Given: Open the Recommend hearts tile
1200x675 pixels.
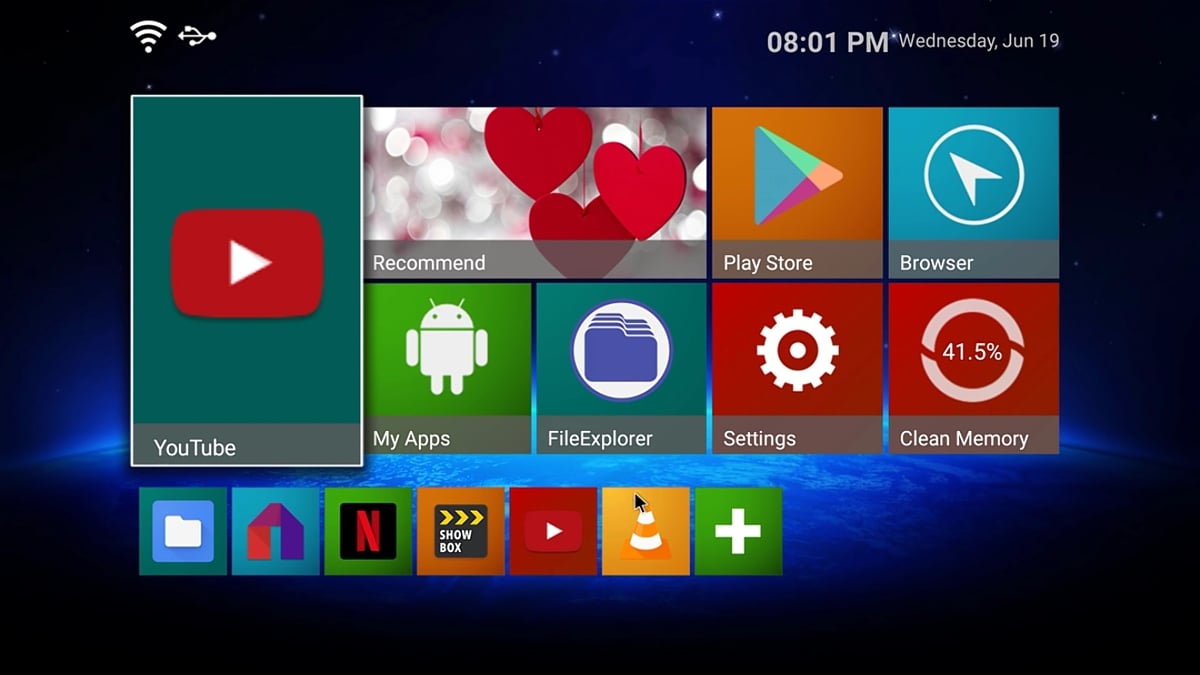Looking at the screenshot, I should [x=534, y=192].
